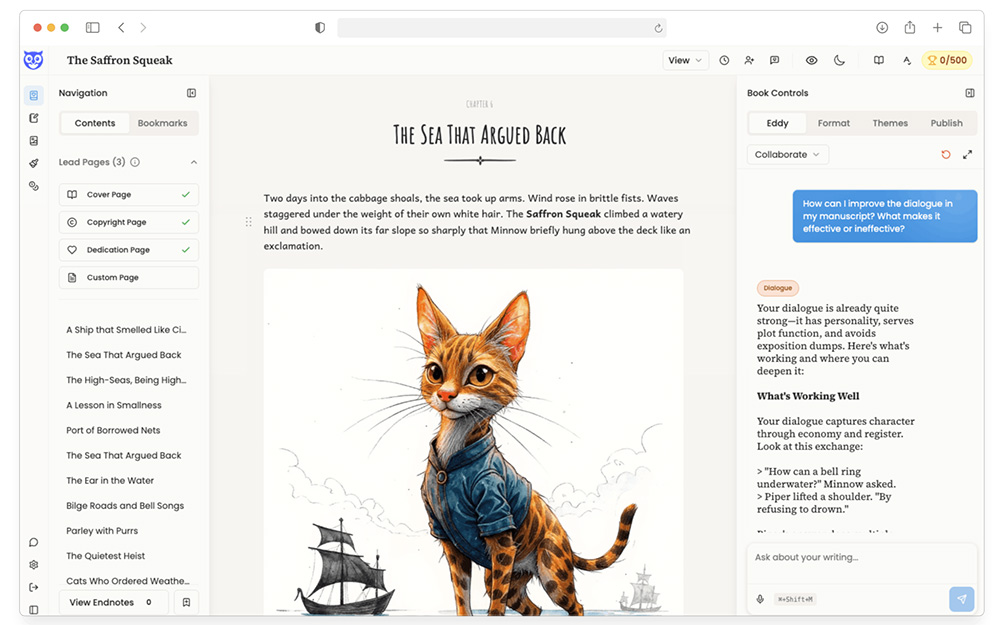Click the Ask about your writing field
The width and height of the screenshot is (1000, 625).
click(860, 557)
